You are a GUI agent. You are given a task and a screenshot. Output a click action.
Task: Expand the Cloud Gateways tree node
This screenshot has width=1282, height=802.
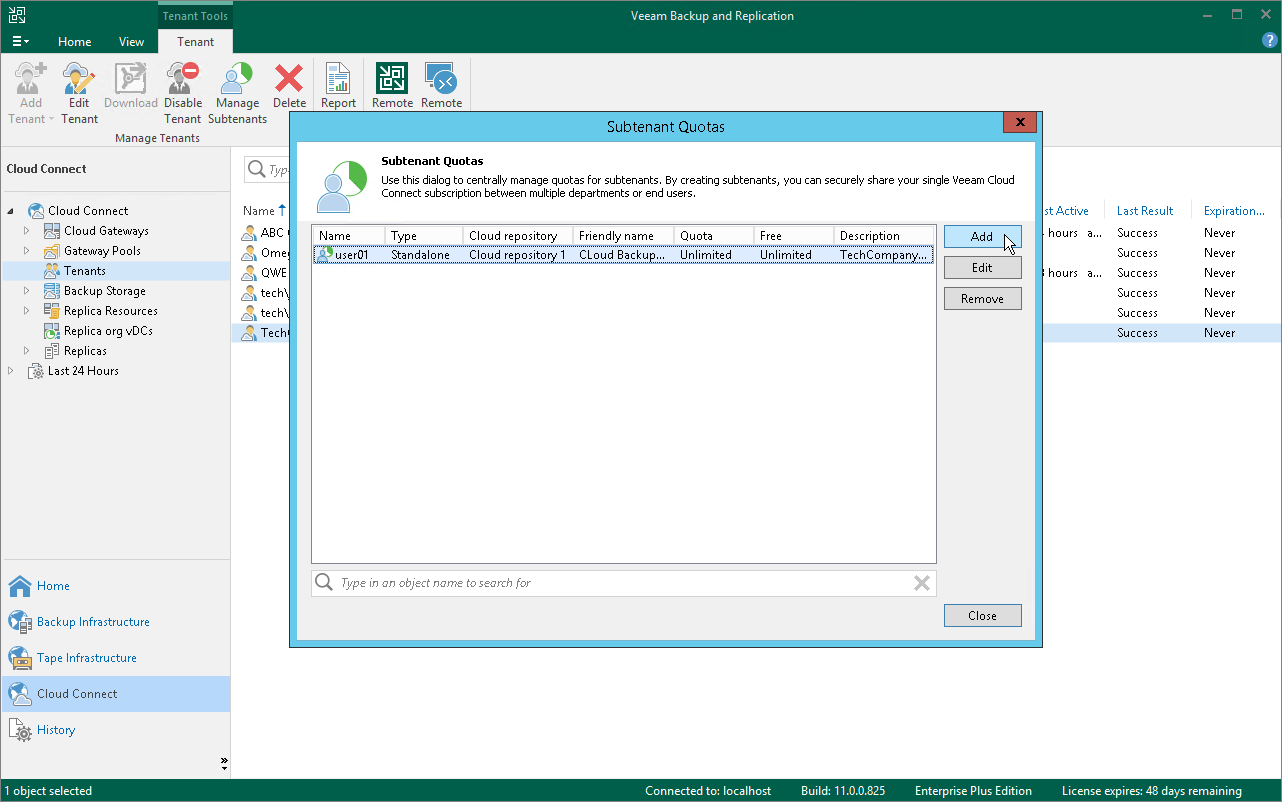[28, 231]
